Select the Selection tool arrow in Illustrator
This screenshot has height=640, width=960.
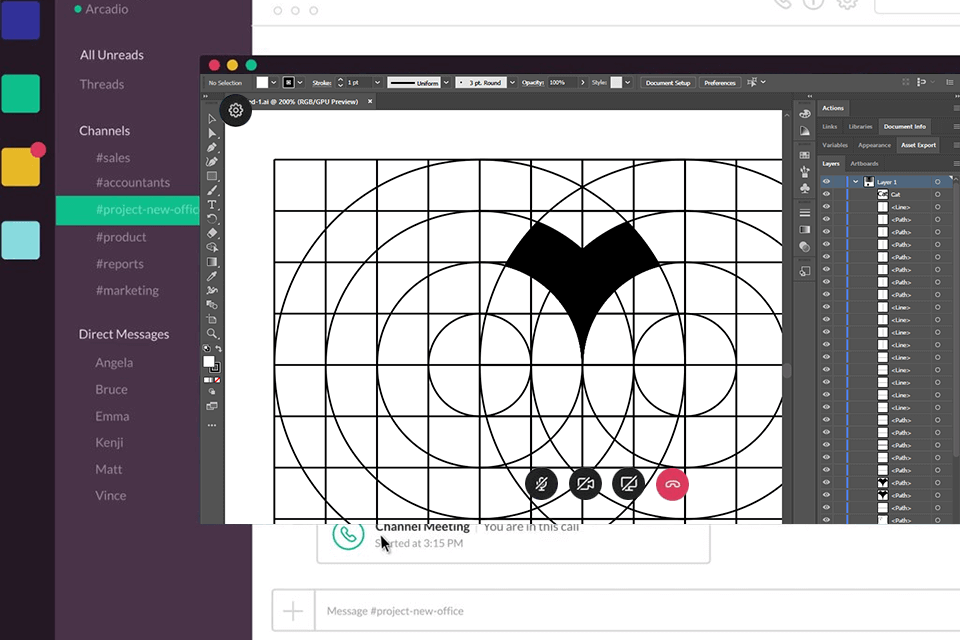point(212,119)
